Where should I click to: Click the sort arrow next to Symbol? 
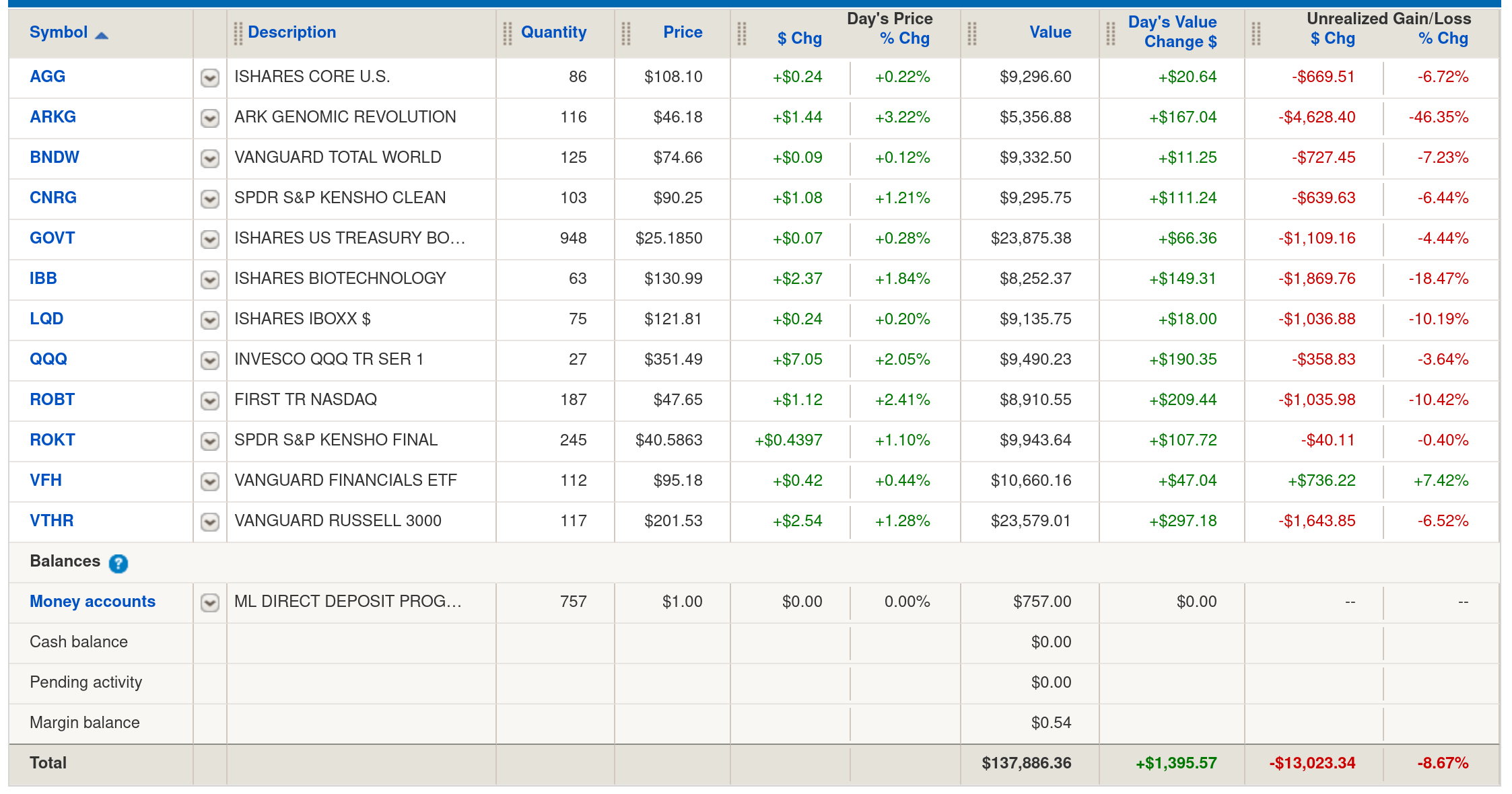tap(102, 34)
